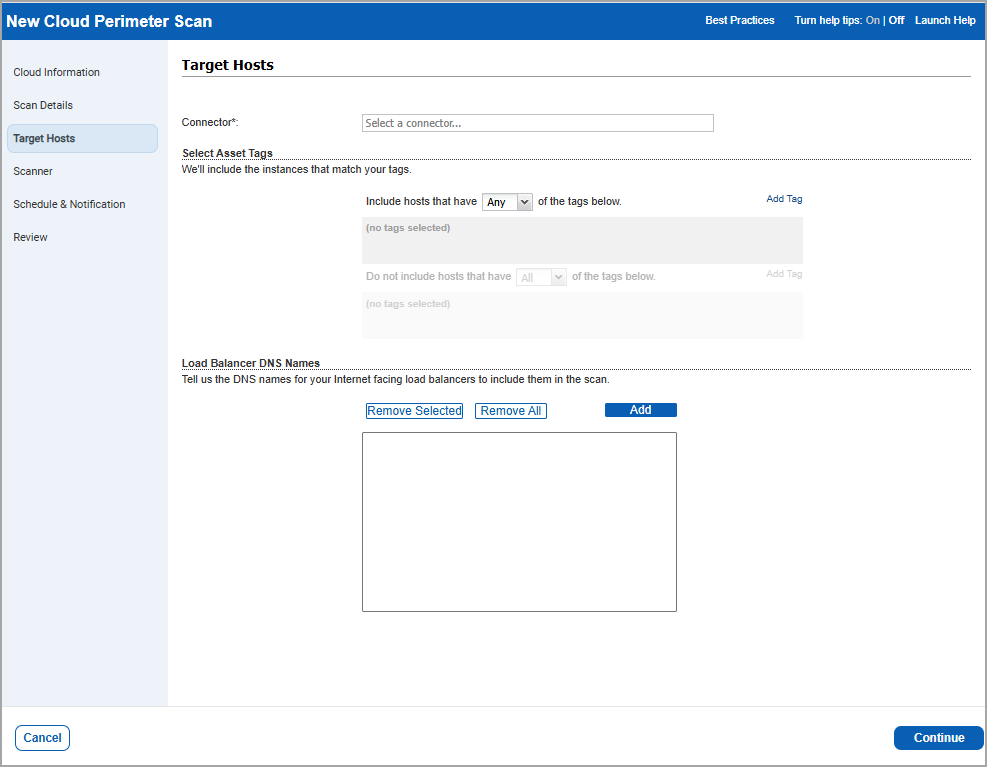This screenshot has width=987, height=767.
Task: Click Continue to proceed
Action: tap(938, 738)
